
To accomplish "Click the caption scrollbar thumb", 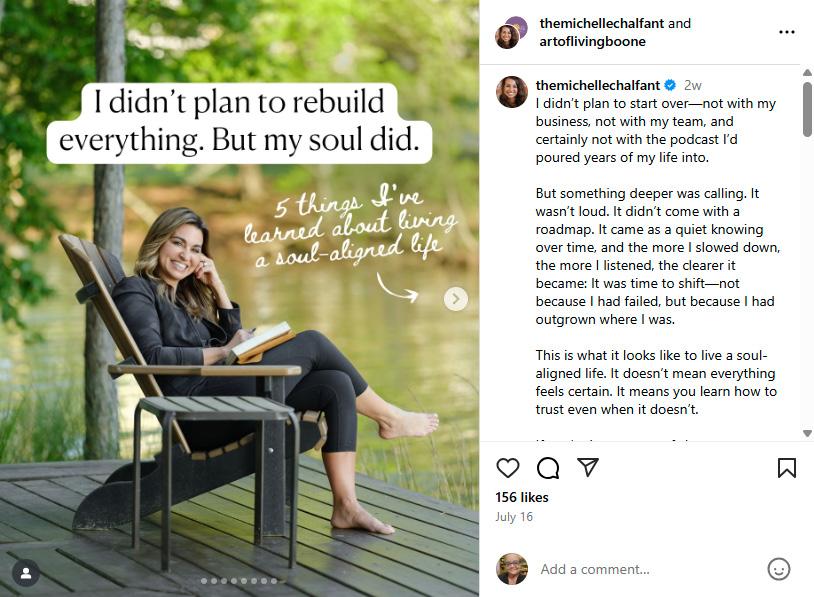I will click(807, 110).
